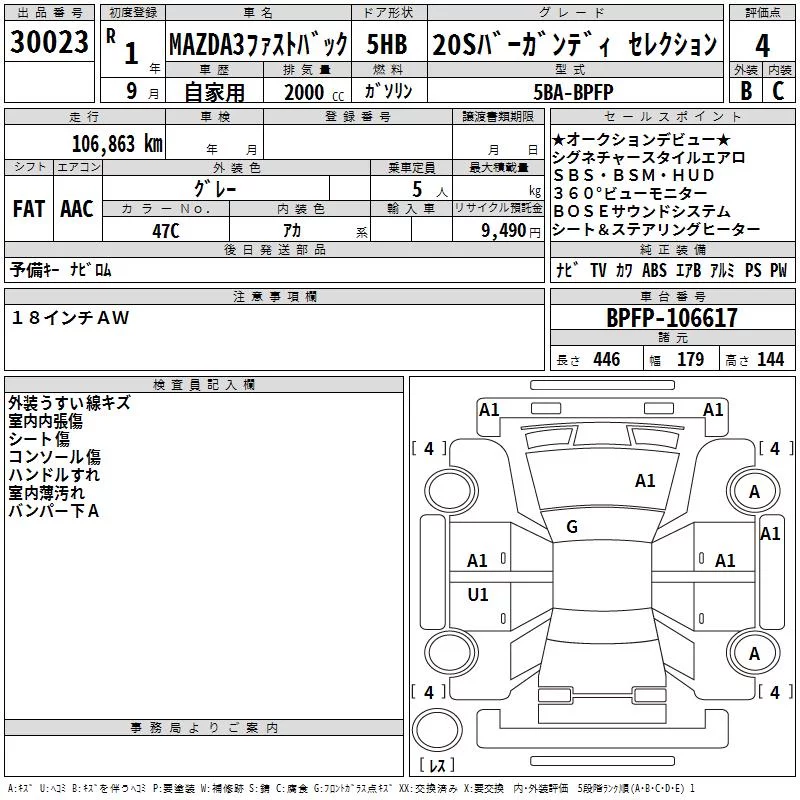
Task: Click the sales point BOSEサウンドシステム
Action: tap(642, 211)
